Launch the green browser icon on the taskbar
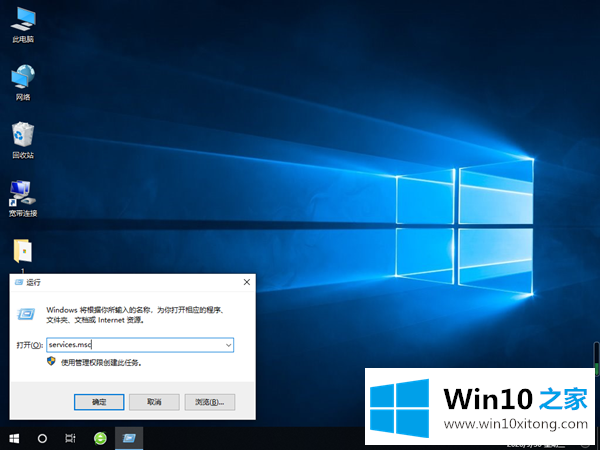 click(x=100, y=438)
